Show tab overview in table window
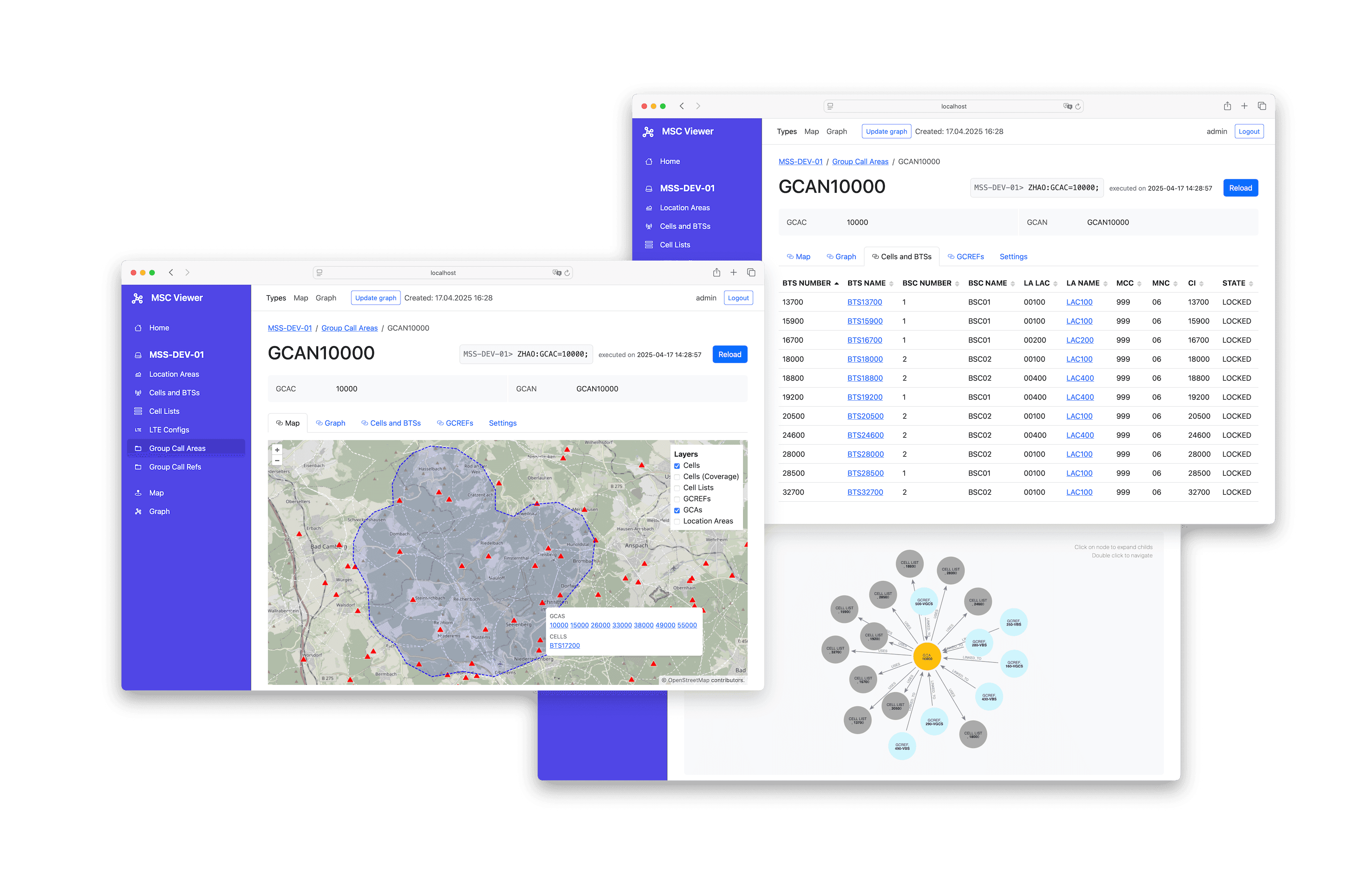 (x=1262, y=106)
